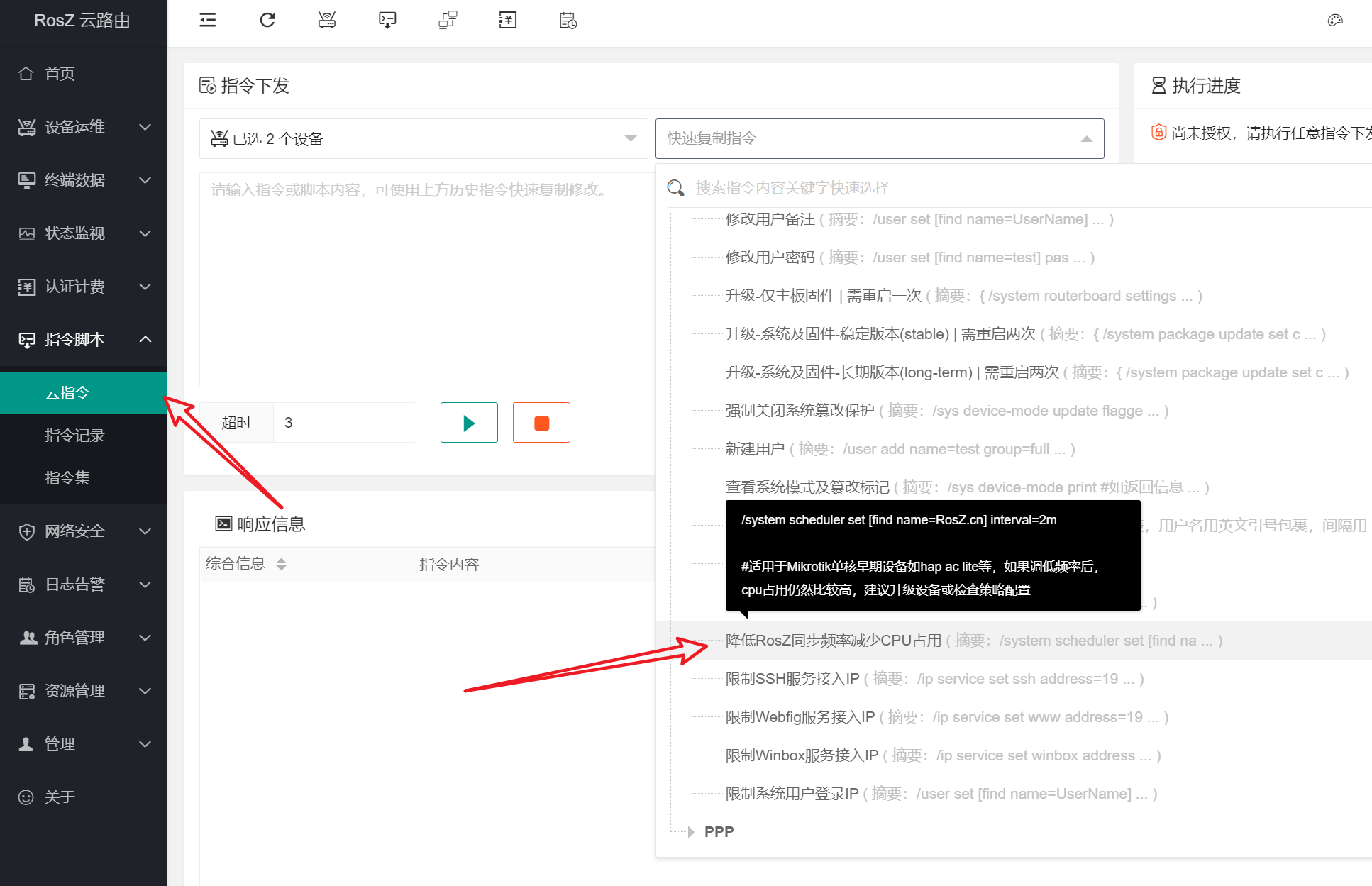
Task: Click the command script text area
Action: 428,279
